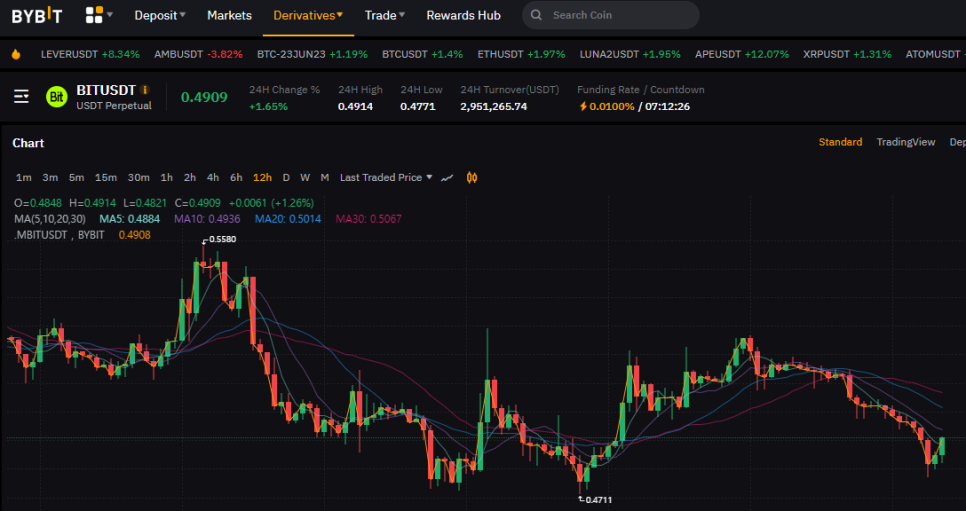Open APEUSDT ticker link
Screen dimensions: 966x511
(x=742, y=54)
